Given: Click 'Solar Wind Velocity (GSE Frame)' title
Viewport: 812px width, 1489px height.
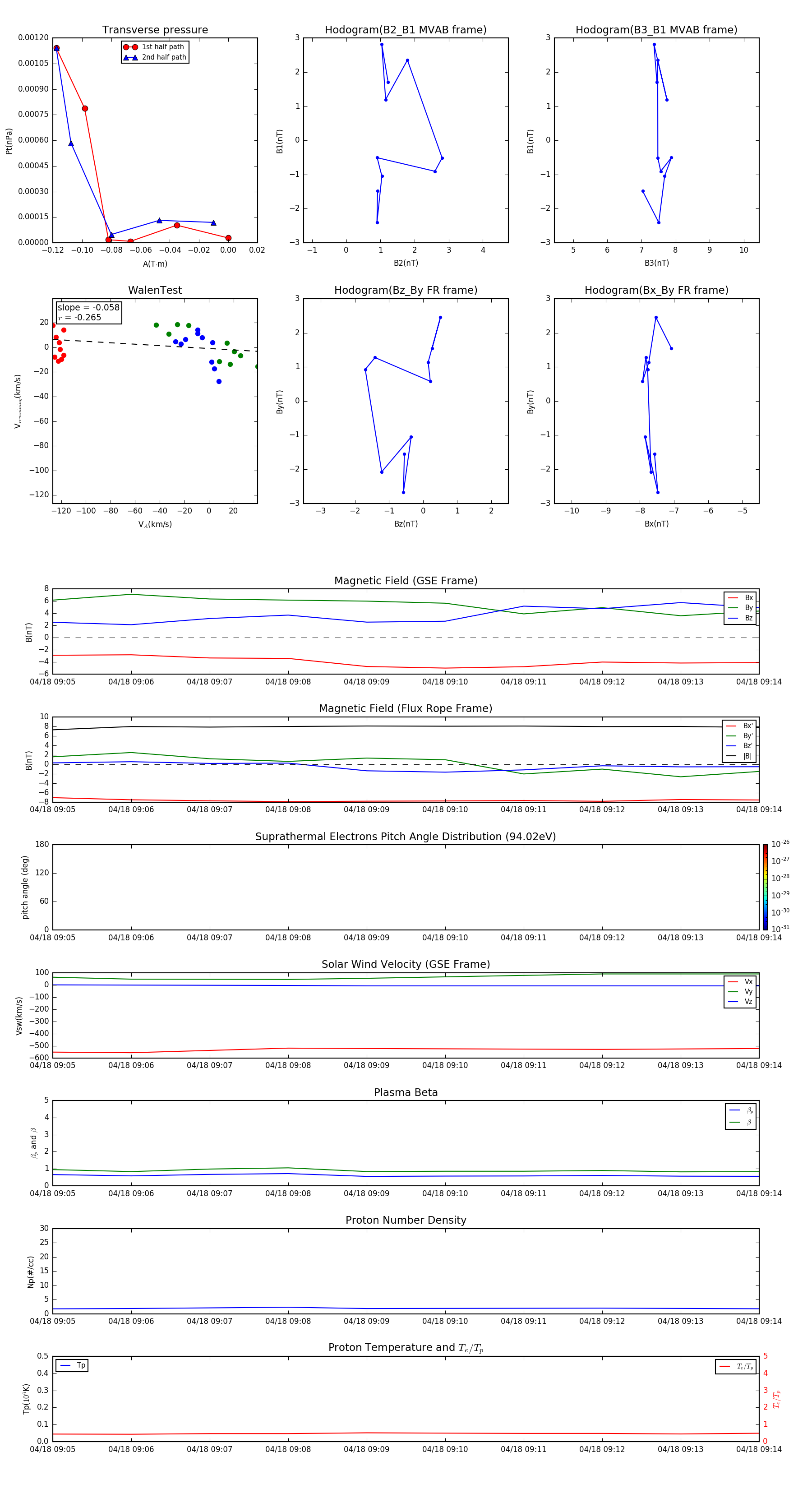Looking at the screenshot, I should [406, 964].
